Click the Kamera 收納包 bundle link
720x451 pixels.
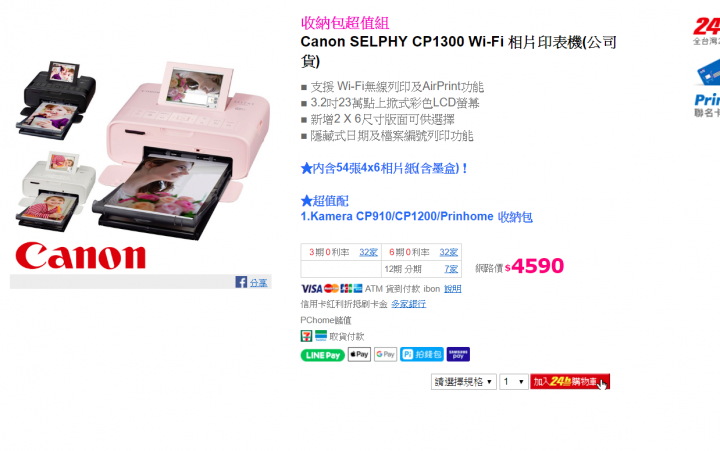416,216
